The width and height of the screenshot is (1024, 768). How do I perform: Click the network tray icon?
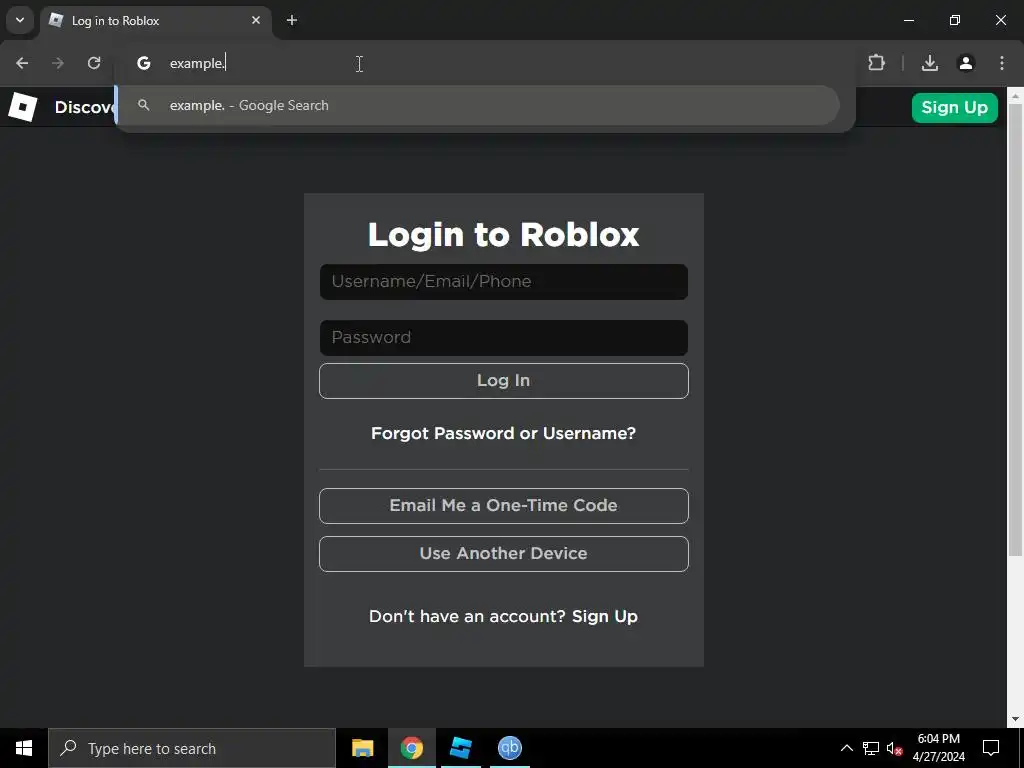coord(871,748)
